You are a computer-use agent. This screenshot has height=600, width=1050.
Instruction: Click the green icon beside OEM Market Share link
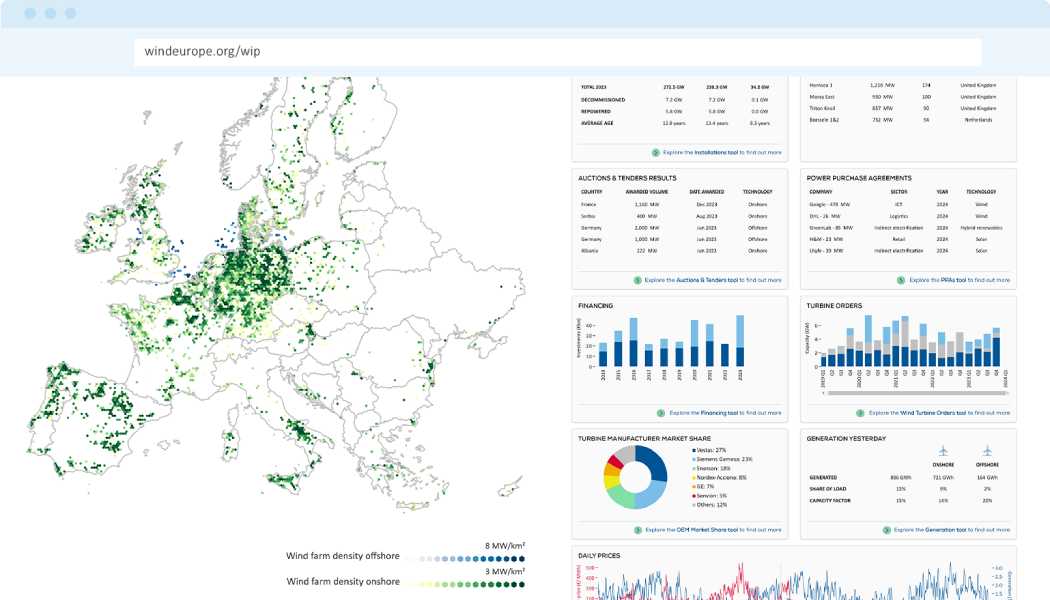638,530
